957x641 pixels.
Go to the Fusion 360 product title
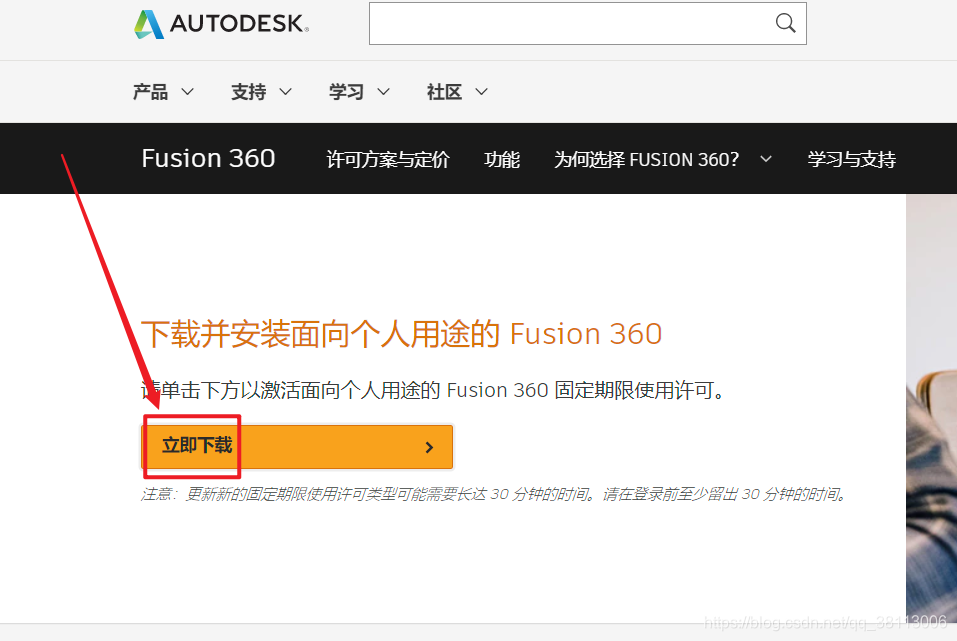[208, 158]
